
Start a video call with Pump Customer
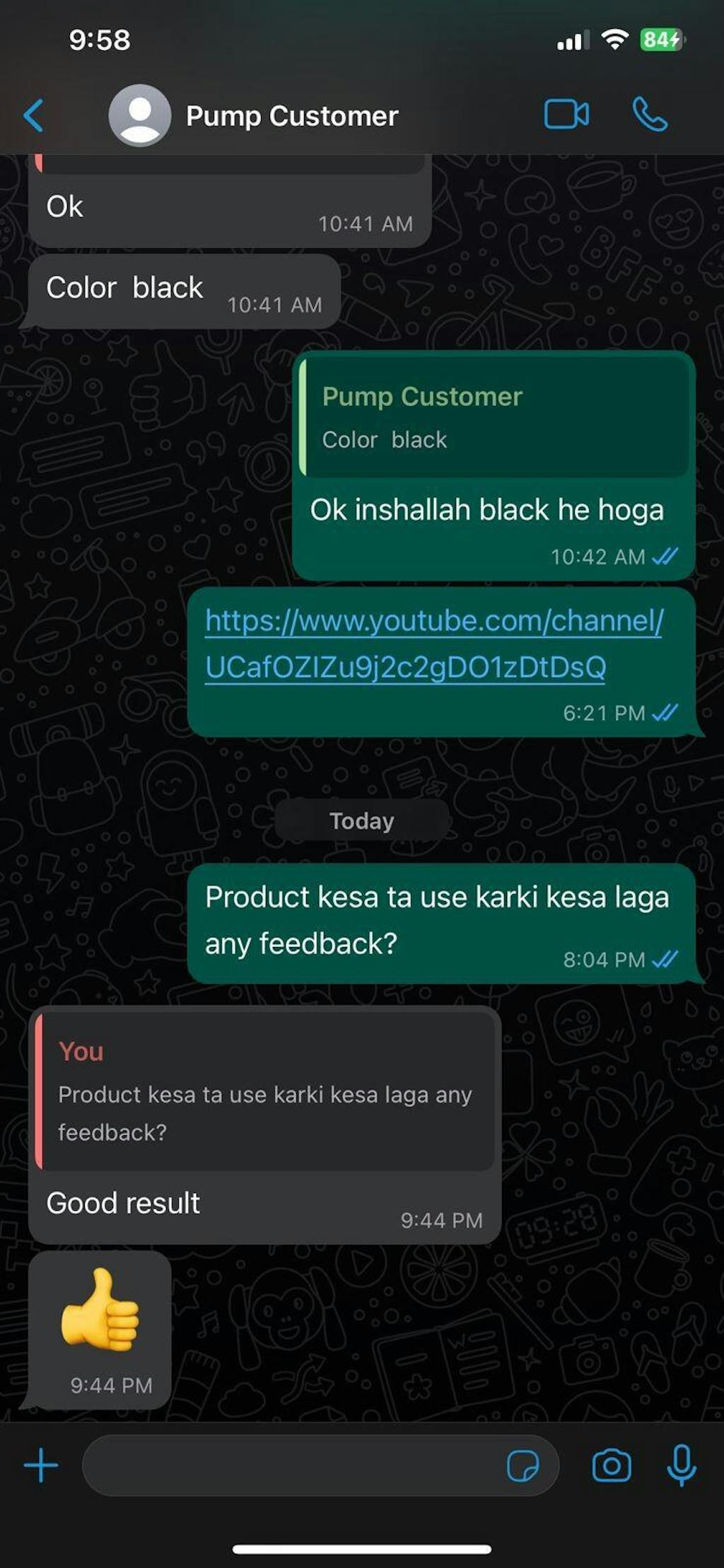click(x=566, y=115)
